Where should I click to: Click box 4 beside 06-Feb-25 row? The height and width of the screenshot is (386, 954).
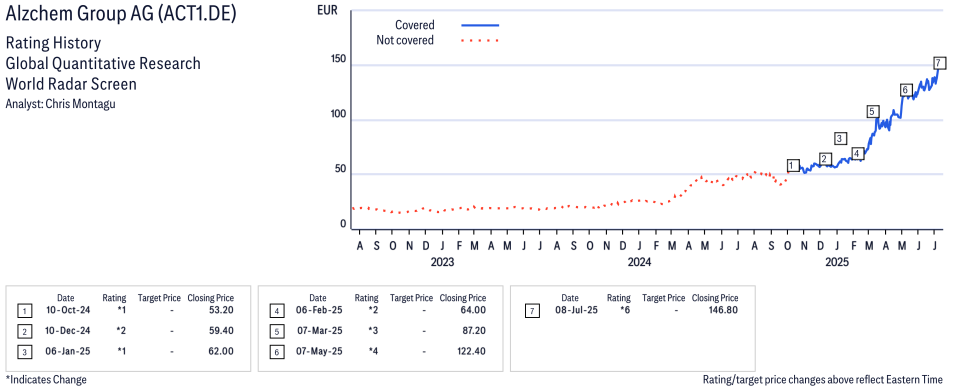point(276,312)
